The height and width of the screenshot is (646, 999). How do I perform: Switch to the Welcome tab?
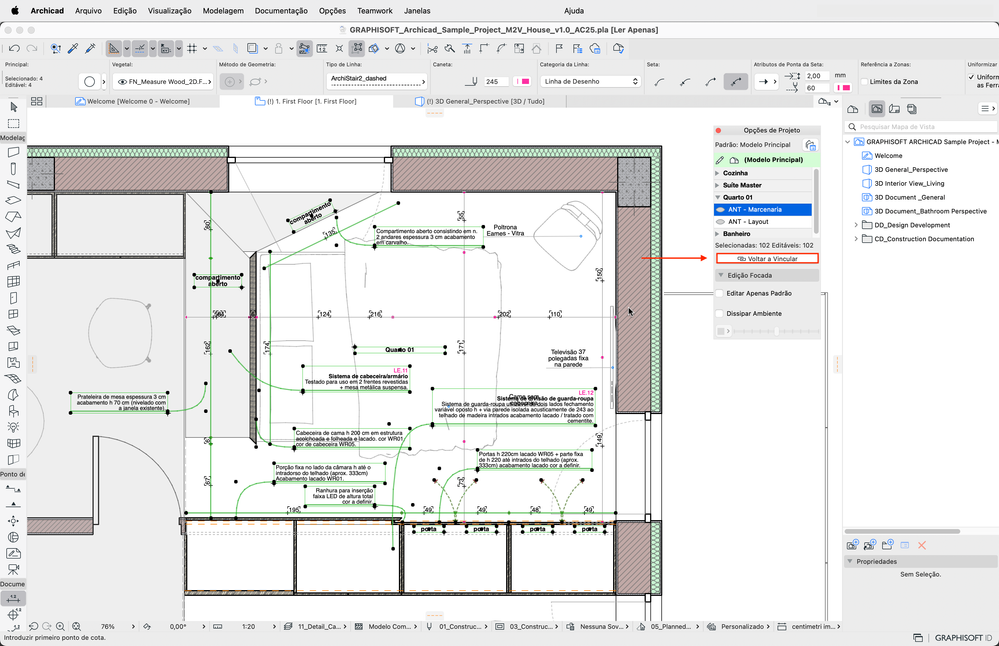(x=133, y=101)
